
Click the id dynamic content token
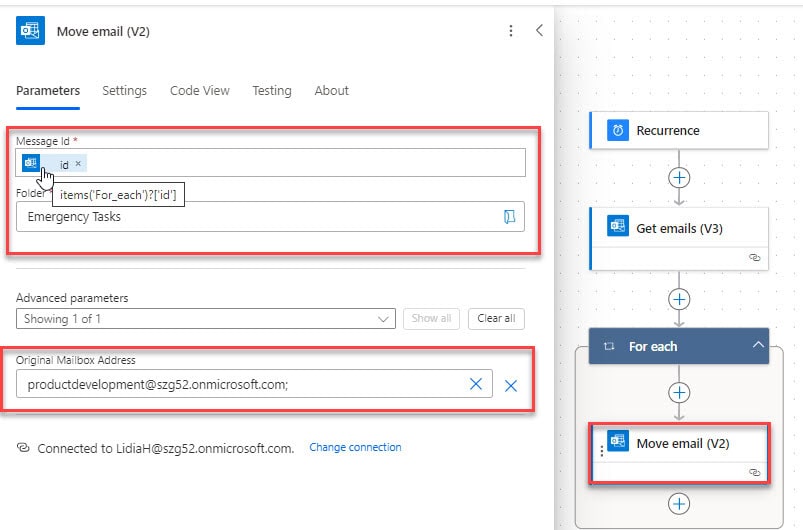click(x=54, y=163)
